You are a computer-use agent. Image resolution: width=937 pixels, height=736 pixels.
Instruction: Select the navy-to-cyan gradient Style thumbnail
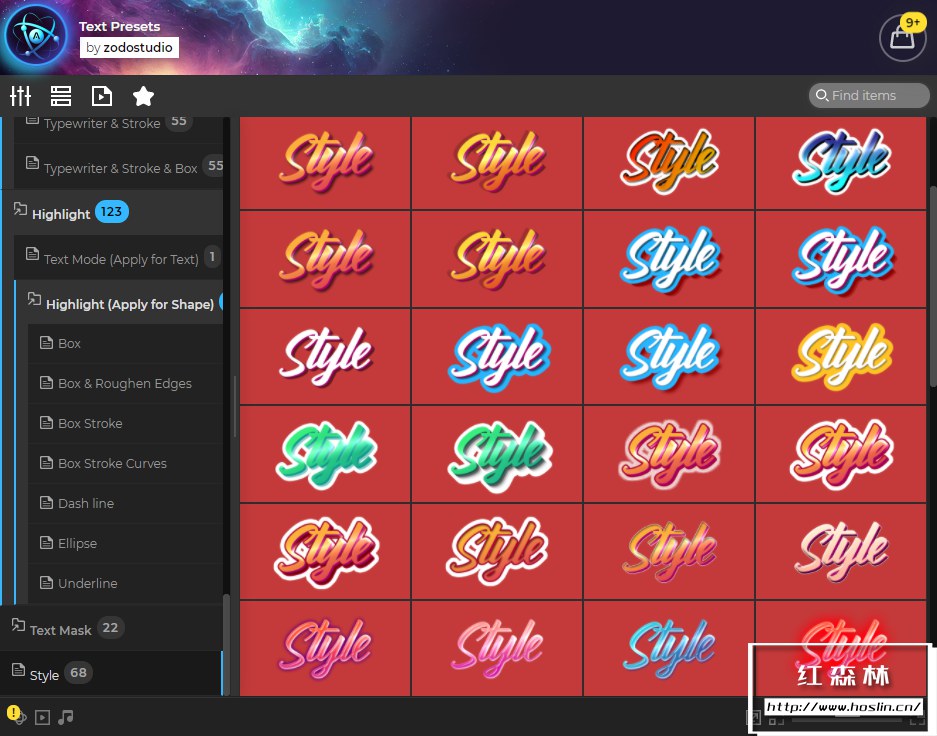[841, 163]
